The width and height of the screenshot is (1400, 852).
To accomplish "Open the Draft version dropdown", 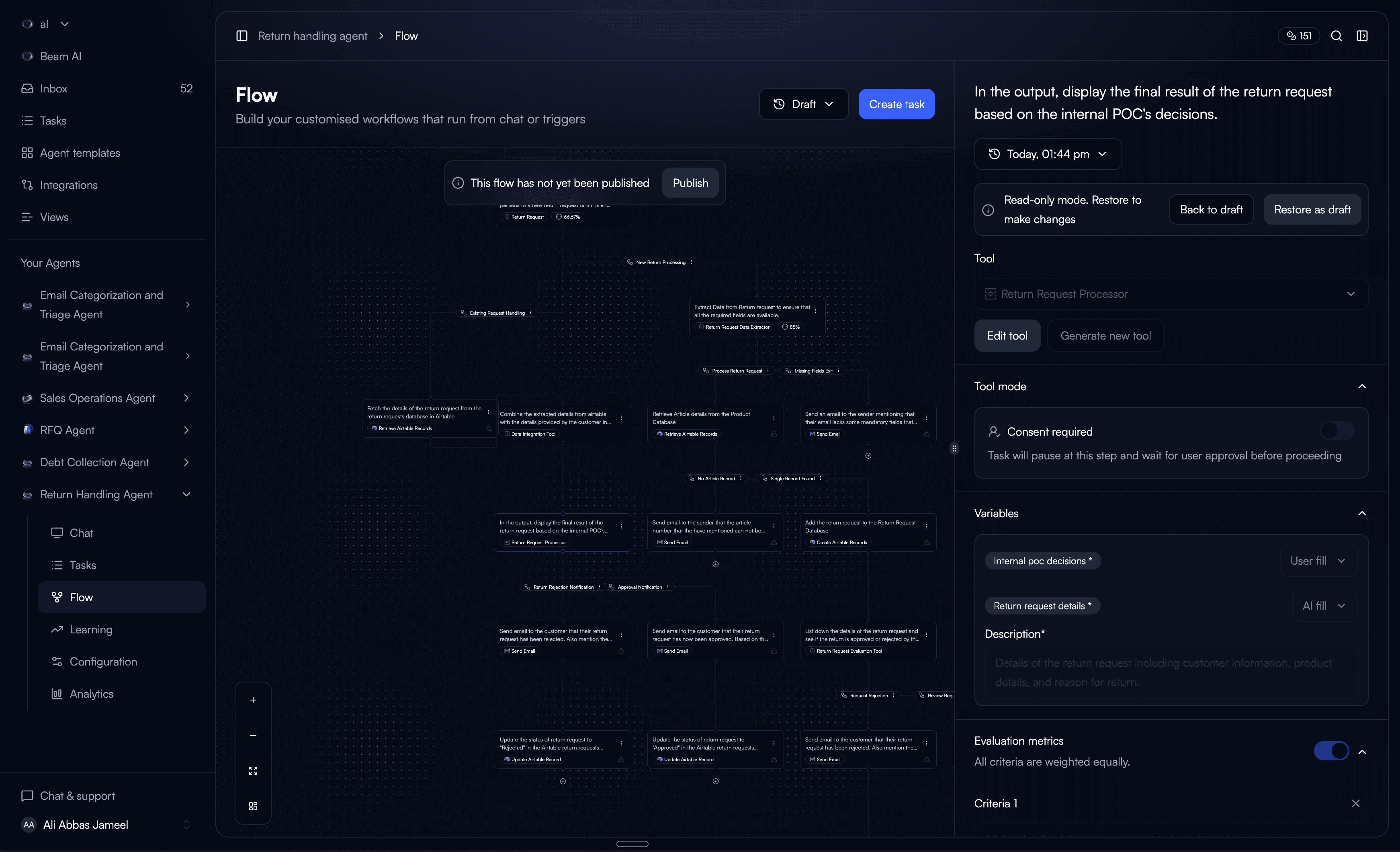I will coord(803,104).
